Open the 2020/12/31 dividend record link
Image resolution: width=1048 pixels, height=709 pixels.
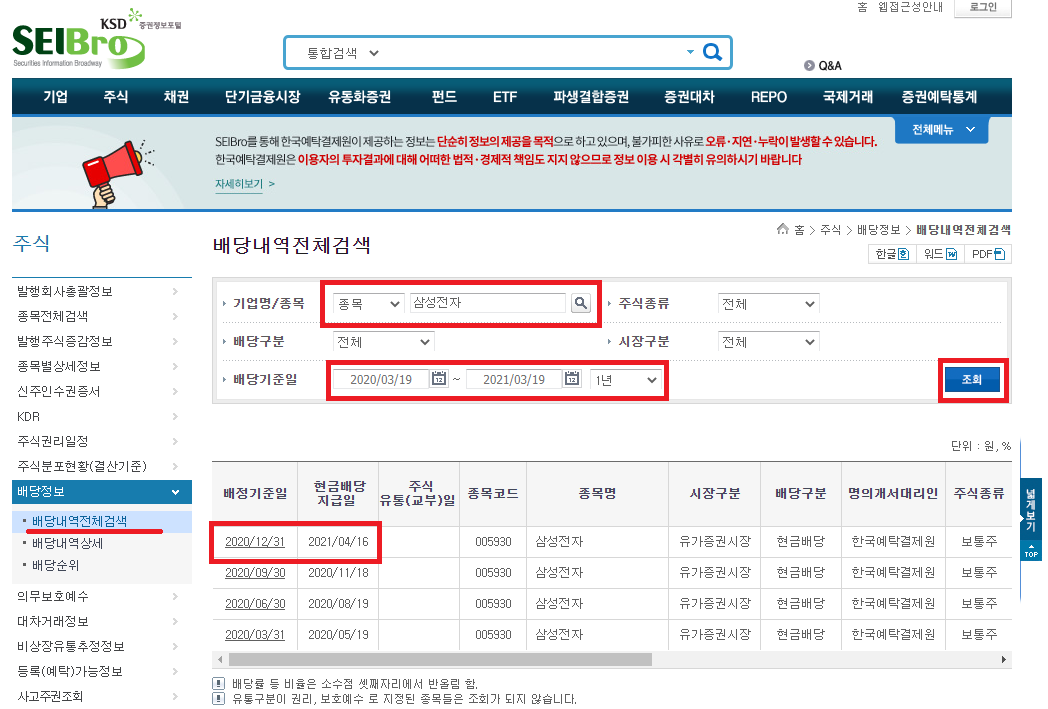(x=255, y=542)
